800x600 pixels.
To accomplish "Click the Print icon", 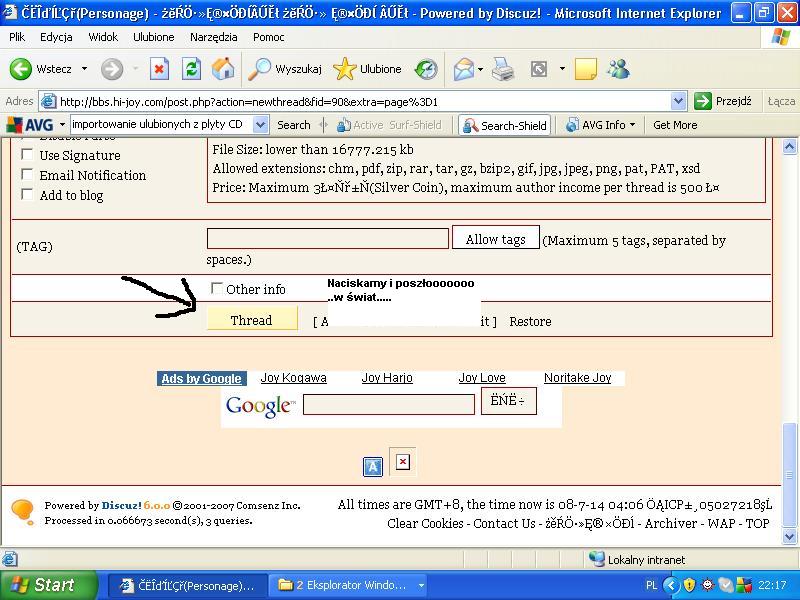I will pyautogui.click(x=503, y=69).
